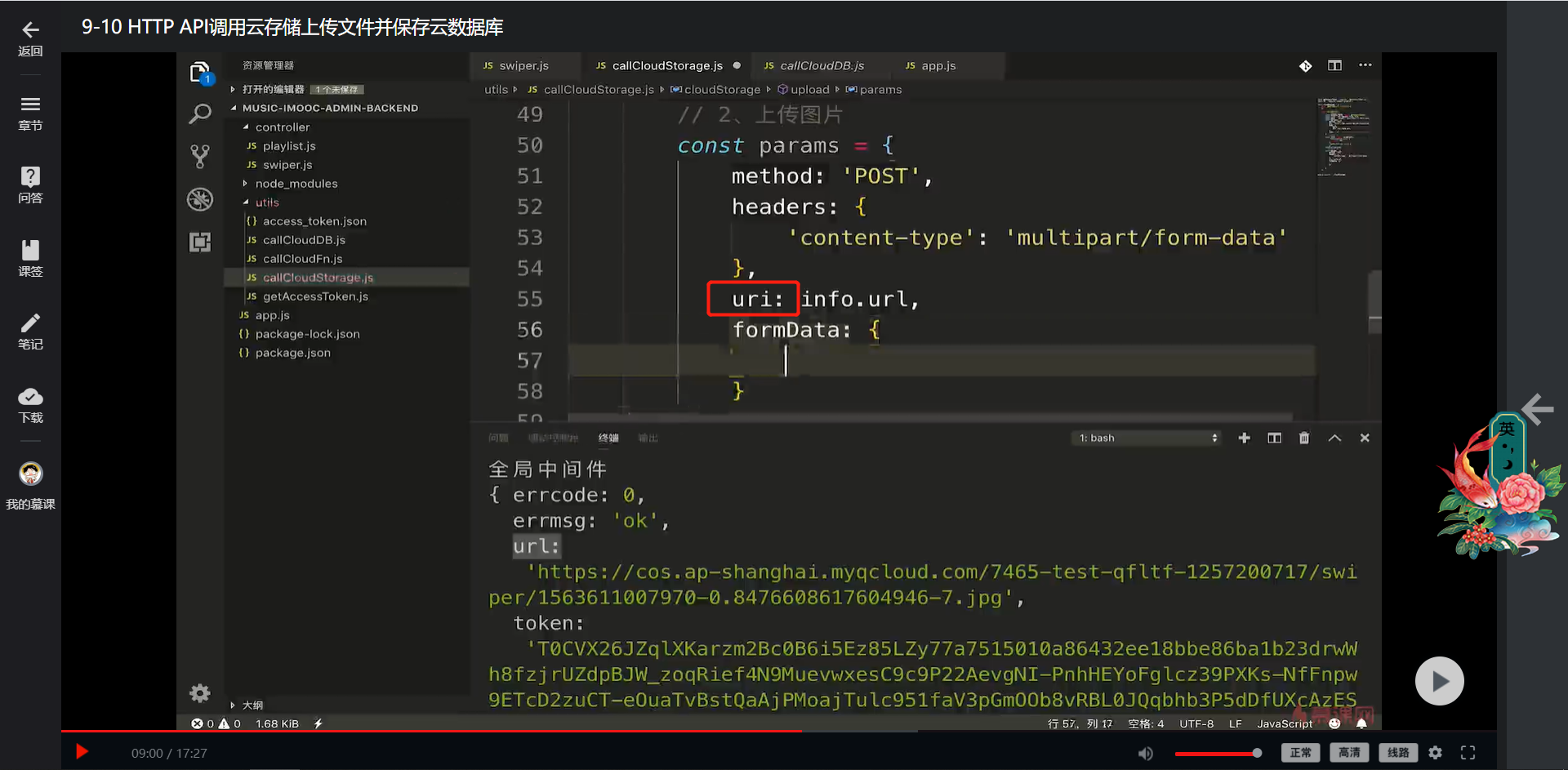The image size is (1568, 770).
Task: Add a new terminal with plus
Action: (1244, 438)
